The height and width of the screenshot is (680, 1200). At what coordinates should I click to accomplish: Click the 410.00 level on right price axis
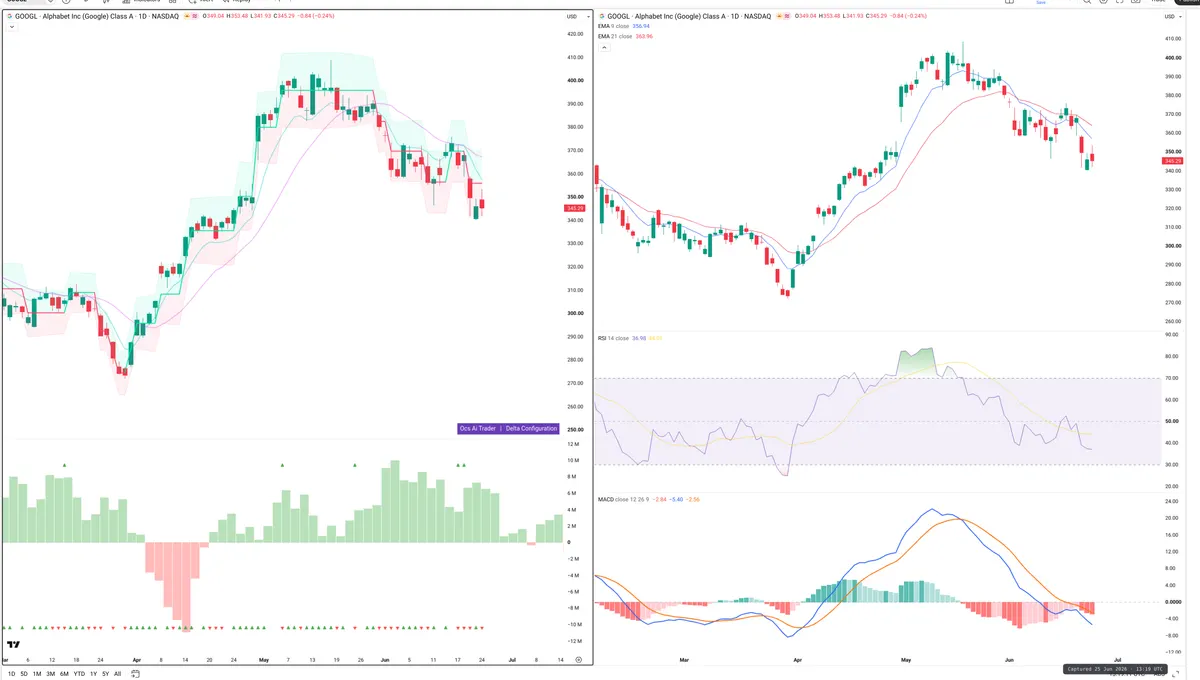(1172, 39)
